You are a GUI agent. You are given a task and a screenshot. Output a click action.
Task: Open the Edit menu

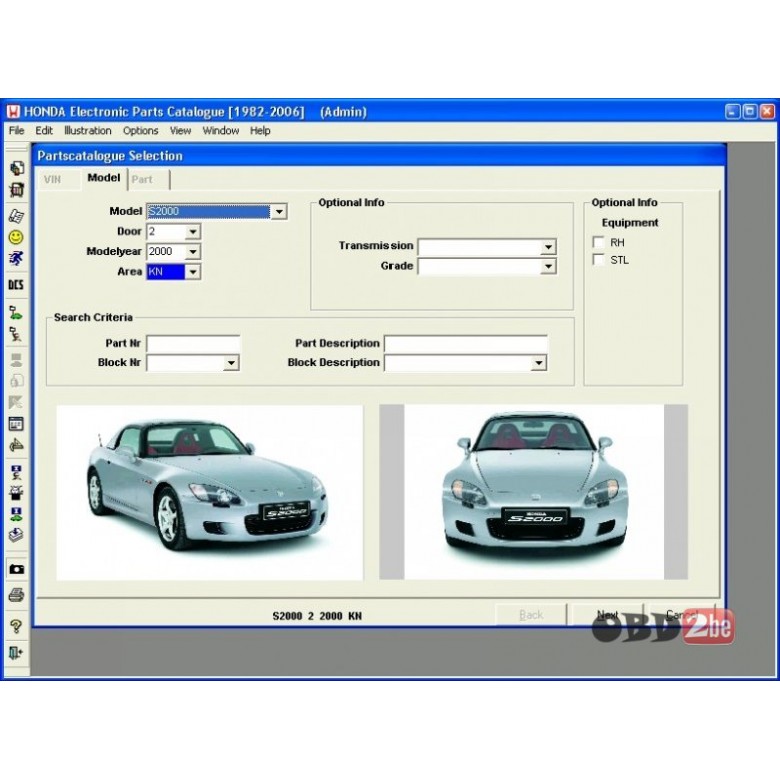(x=44, y=130)
